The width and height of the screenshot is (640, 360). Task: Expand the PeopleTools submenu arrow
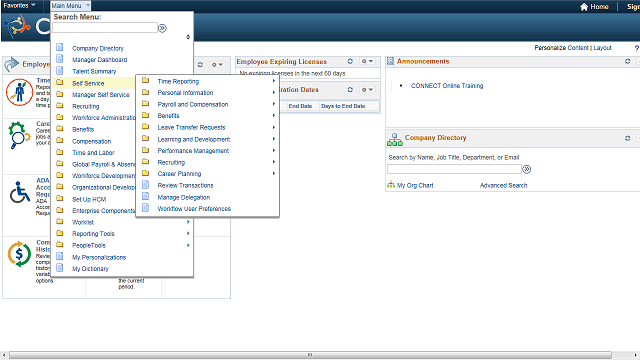tap(188, 245)
